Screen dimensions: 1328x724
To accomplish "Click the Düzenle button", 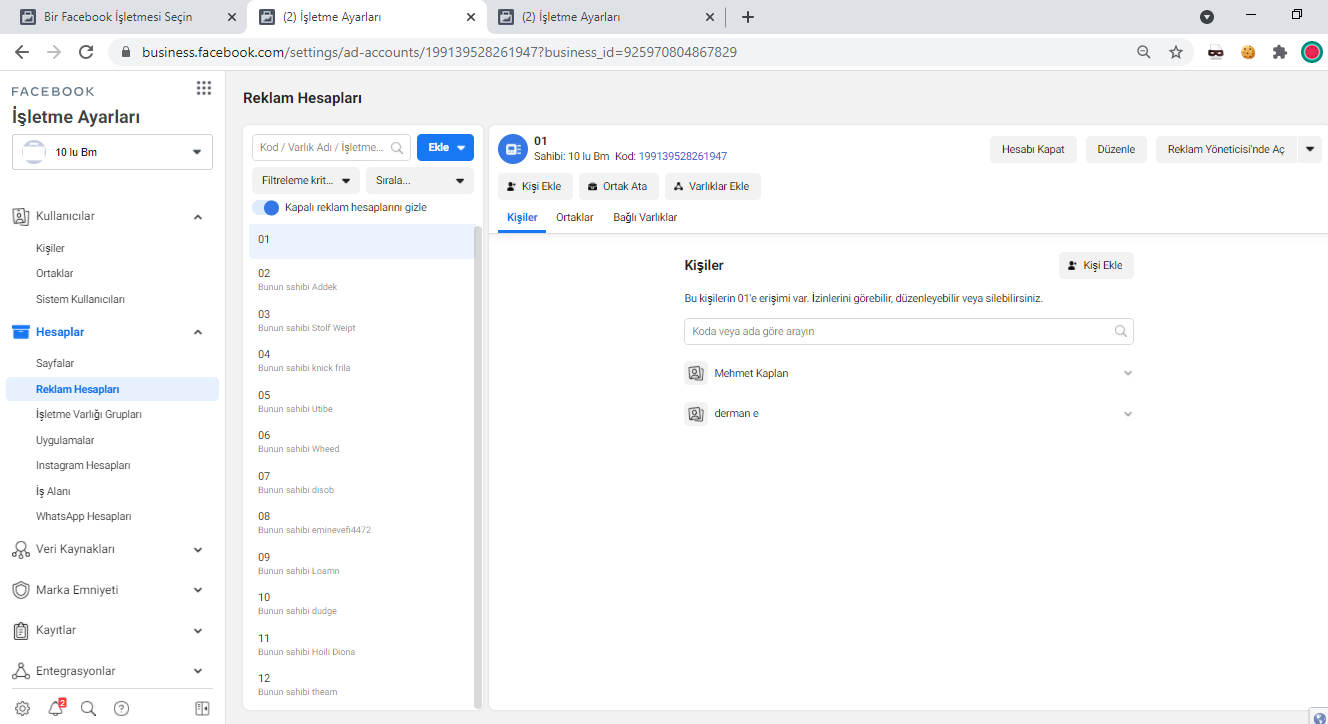I will (x=1116, y=149).
